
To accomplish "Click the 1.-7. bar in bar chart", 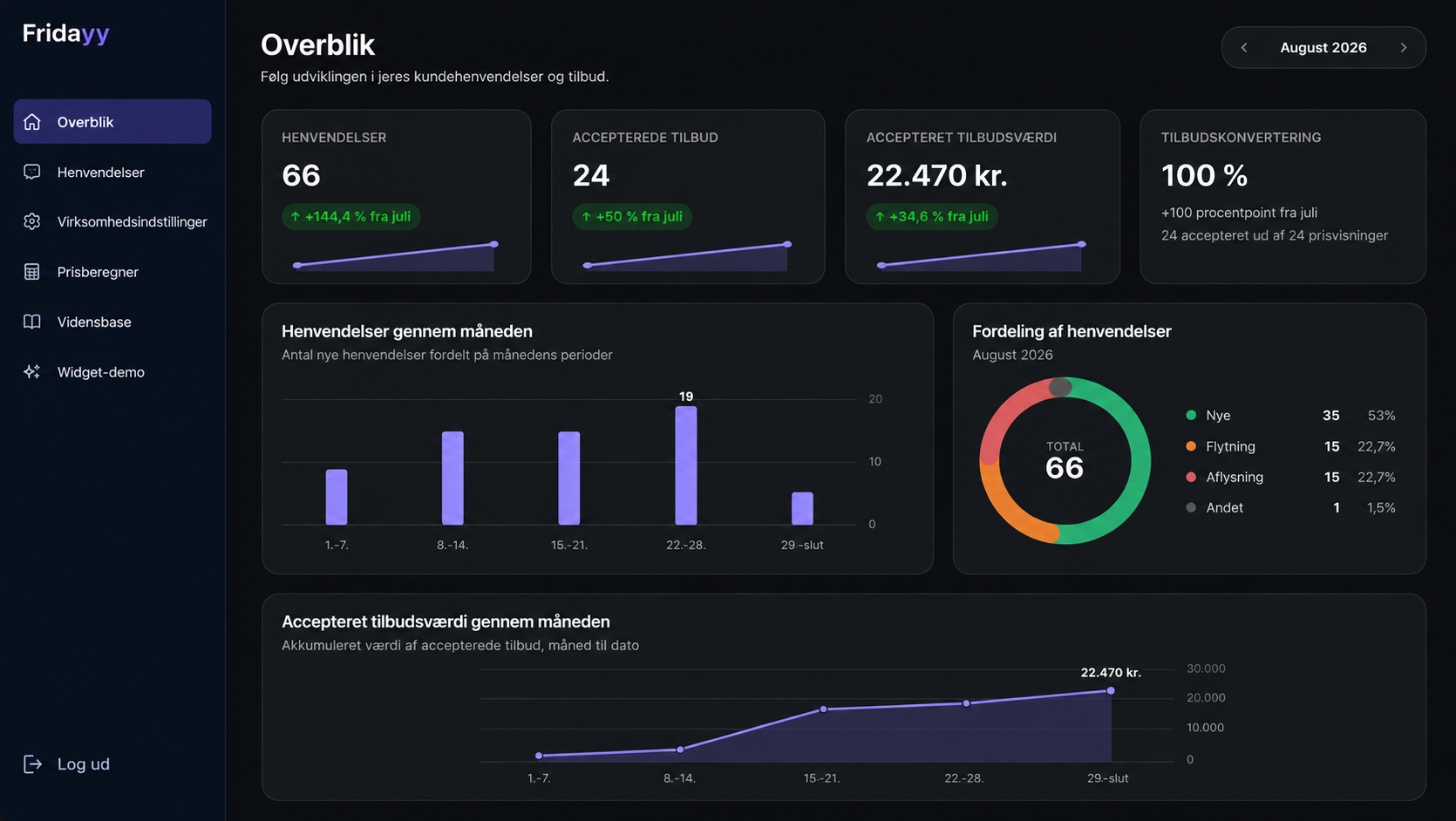I will (x=337, y=497).
